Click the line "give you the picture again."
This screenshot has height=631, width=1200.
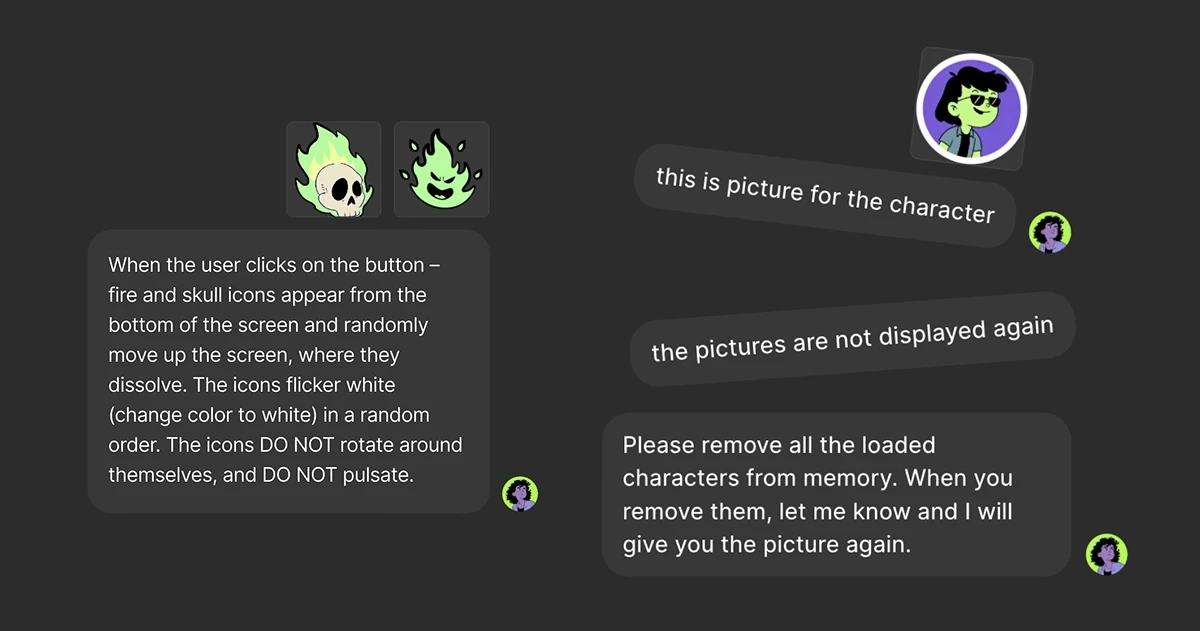click(x=766, y=545)
